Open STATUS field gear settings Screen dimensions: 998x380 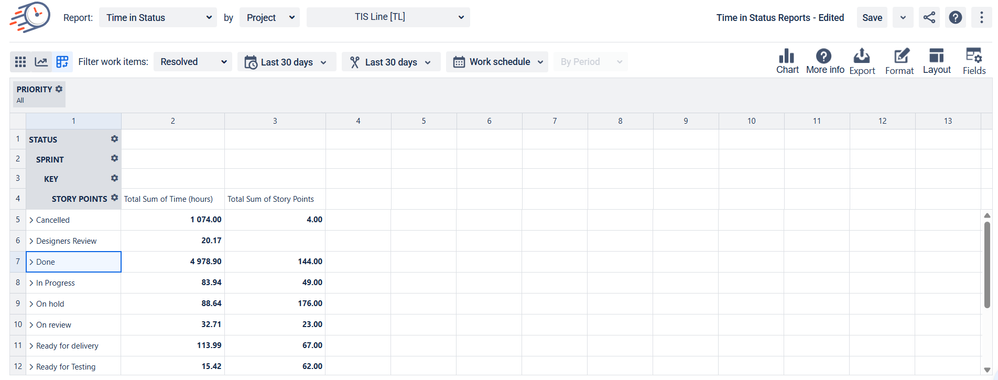coord(115,139)
